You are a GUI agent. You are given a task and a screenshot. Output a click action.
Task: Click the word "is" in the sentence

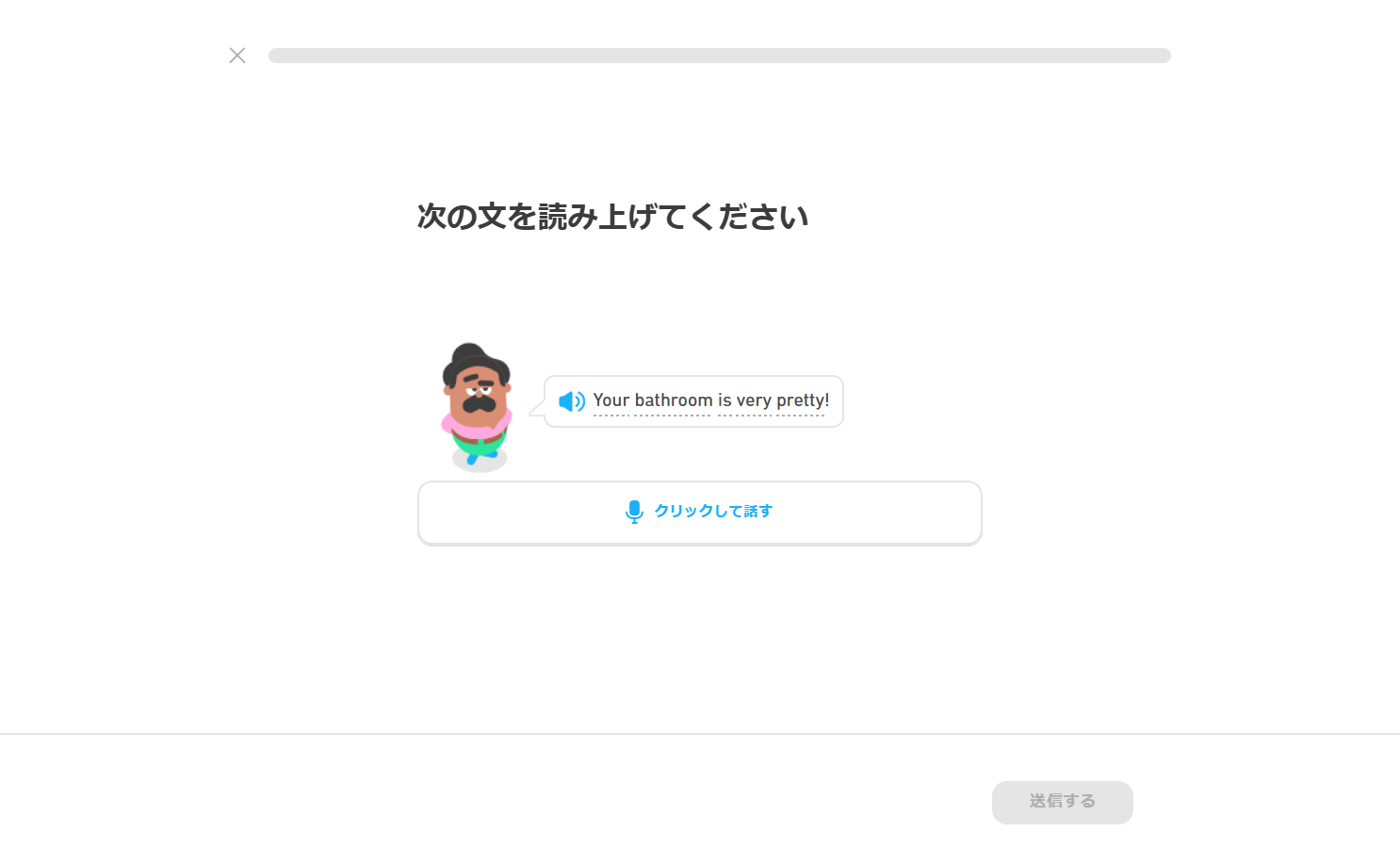[x=724, y=400]
